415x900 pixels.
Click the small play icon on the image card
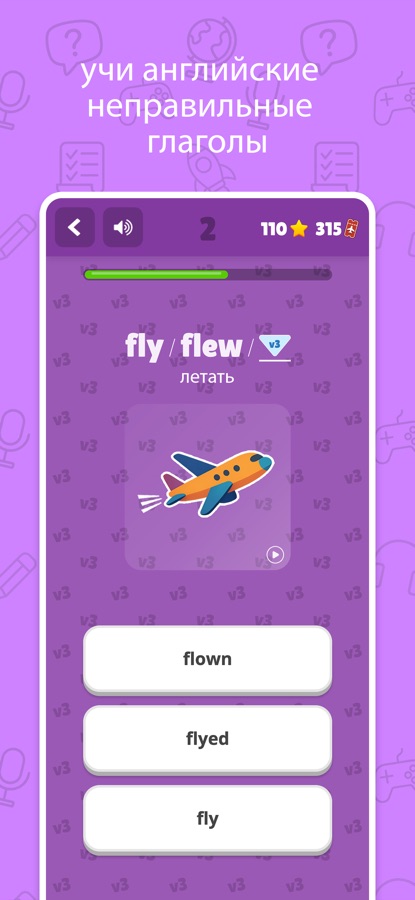click(x=276, y=555)
